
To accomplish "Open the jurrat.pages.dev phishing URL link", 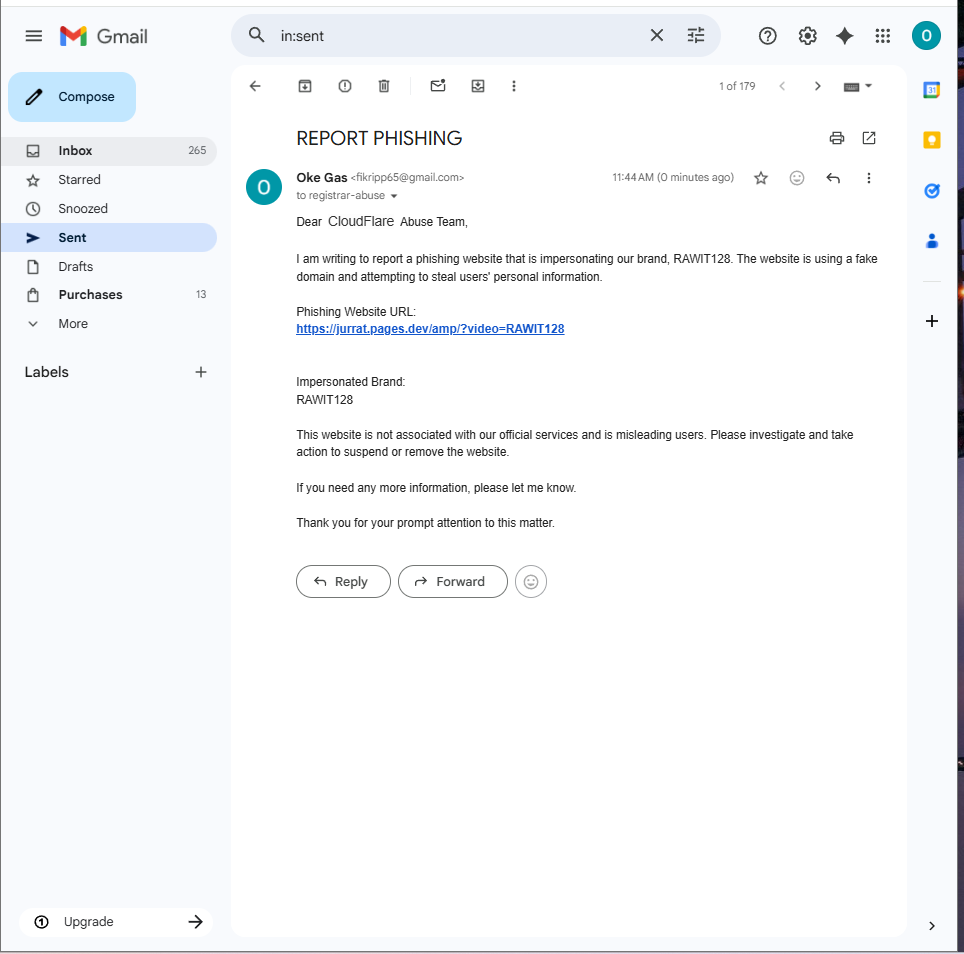I will coord(430,329).
